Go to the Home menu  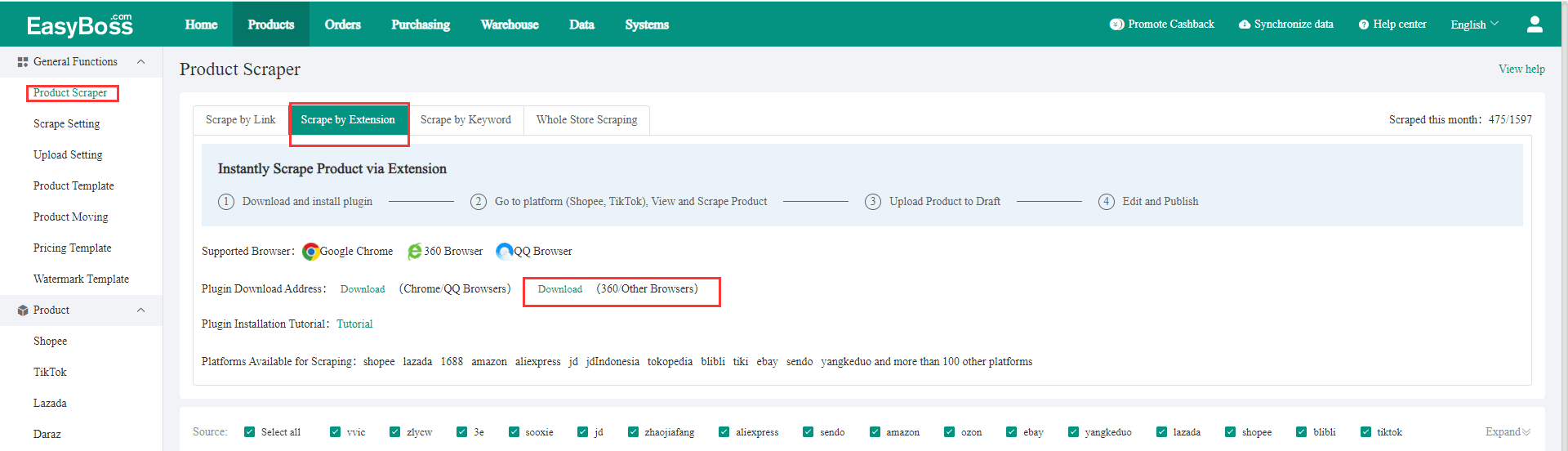pos(201,25)
